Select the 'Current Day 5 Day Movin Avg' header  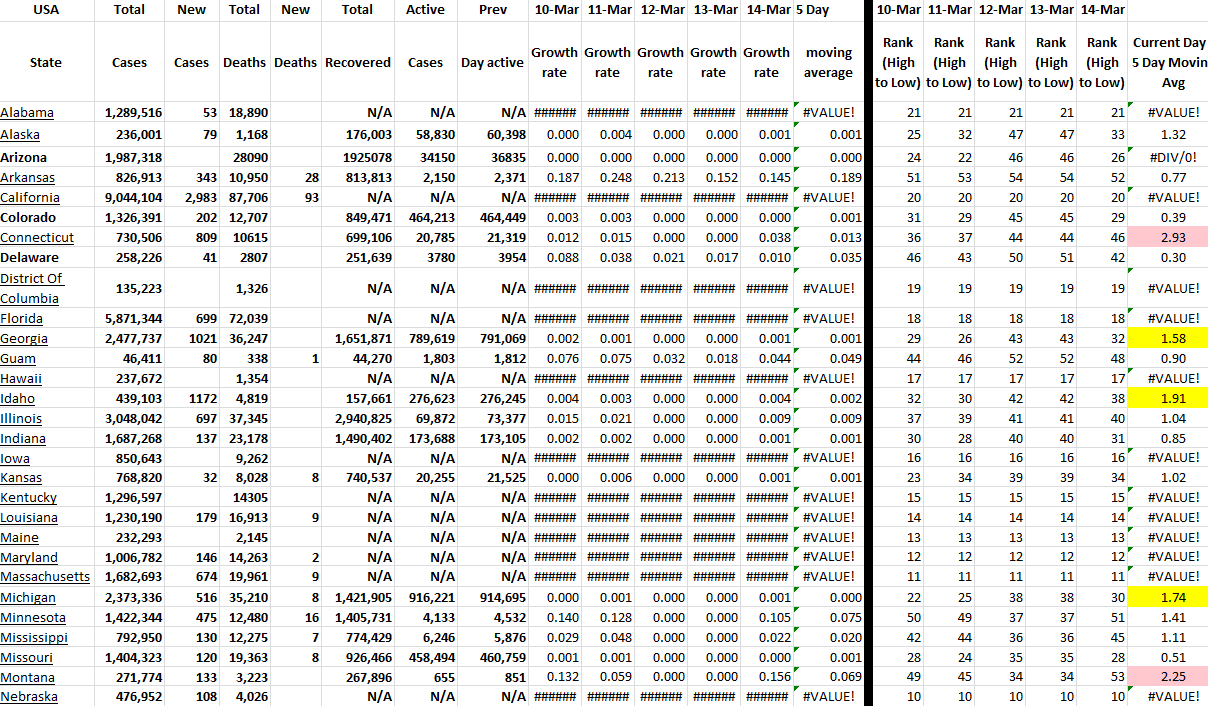[1167, 62]
